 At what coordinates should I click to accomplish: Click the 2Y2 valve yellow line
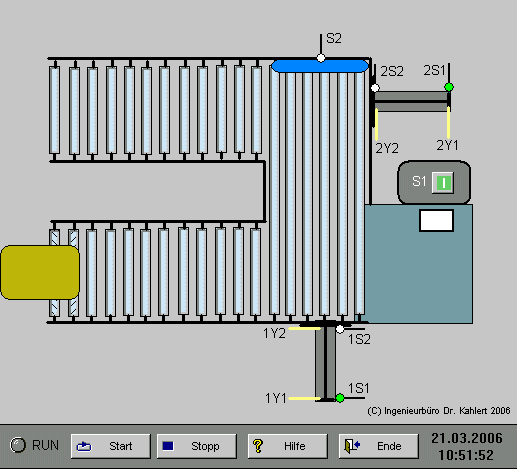(x=376, y=124)
